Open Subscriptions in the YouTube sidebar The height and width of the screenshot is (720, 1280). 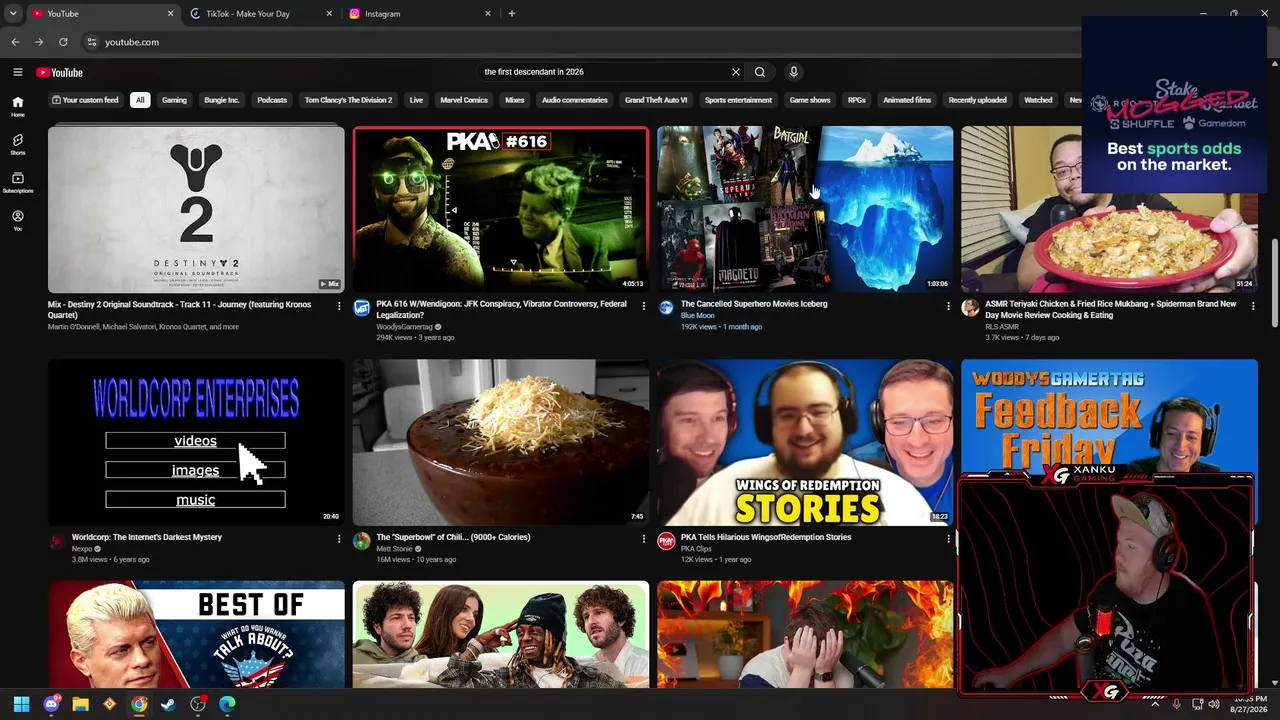click(x=17, y=182)
